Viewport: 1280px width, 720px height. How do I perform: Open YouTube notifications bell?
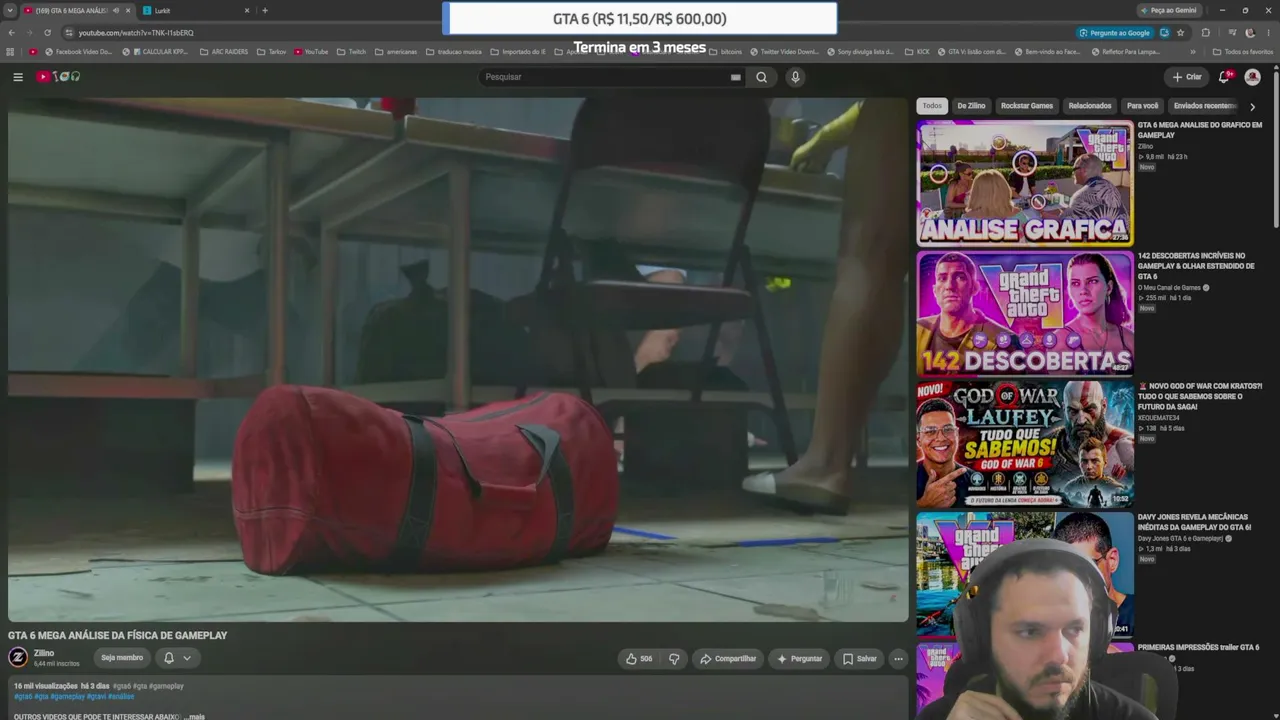1224,77
